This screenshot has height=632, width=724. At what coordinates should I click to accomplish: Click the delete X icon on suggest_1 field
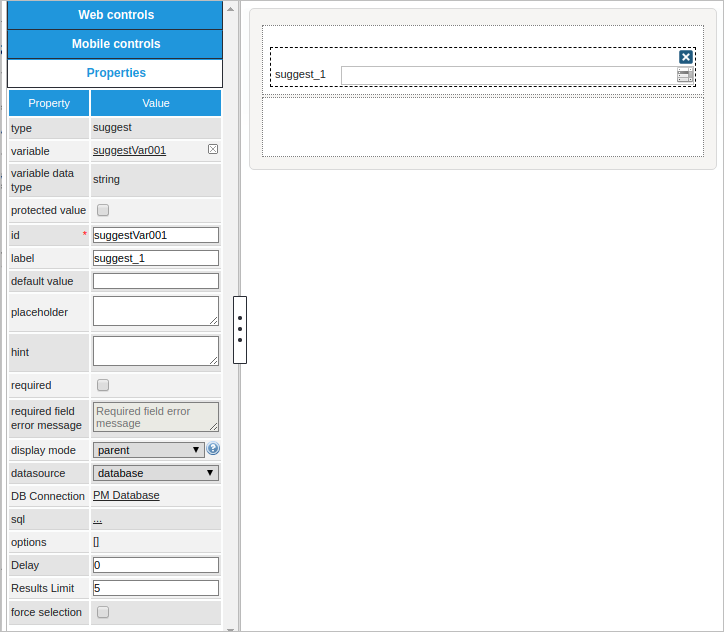[x=686, y=57]
